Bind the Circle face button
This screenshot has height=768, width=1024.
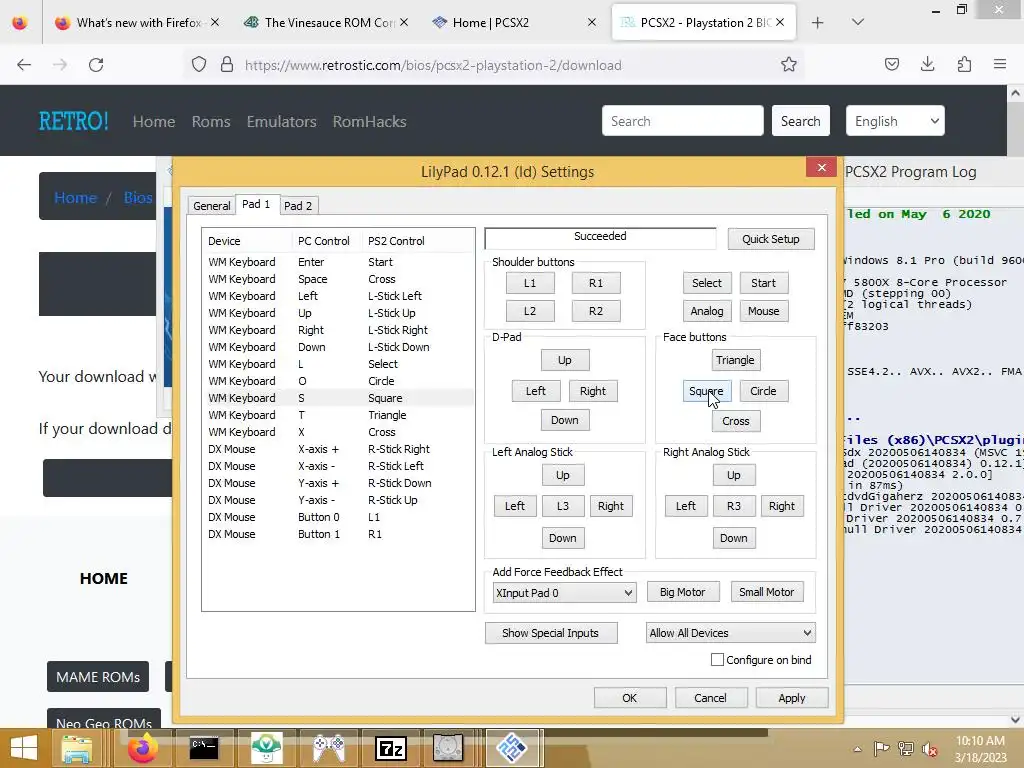[x=763, y=391]
